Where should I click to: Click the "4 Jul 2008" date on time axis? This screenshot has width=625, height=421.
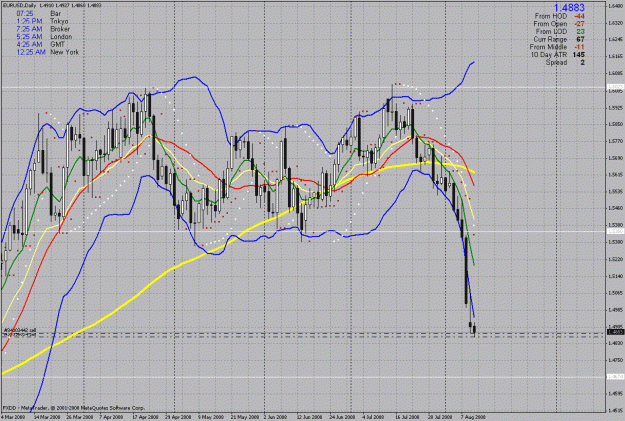[373, 417]
